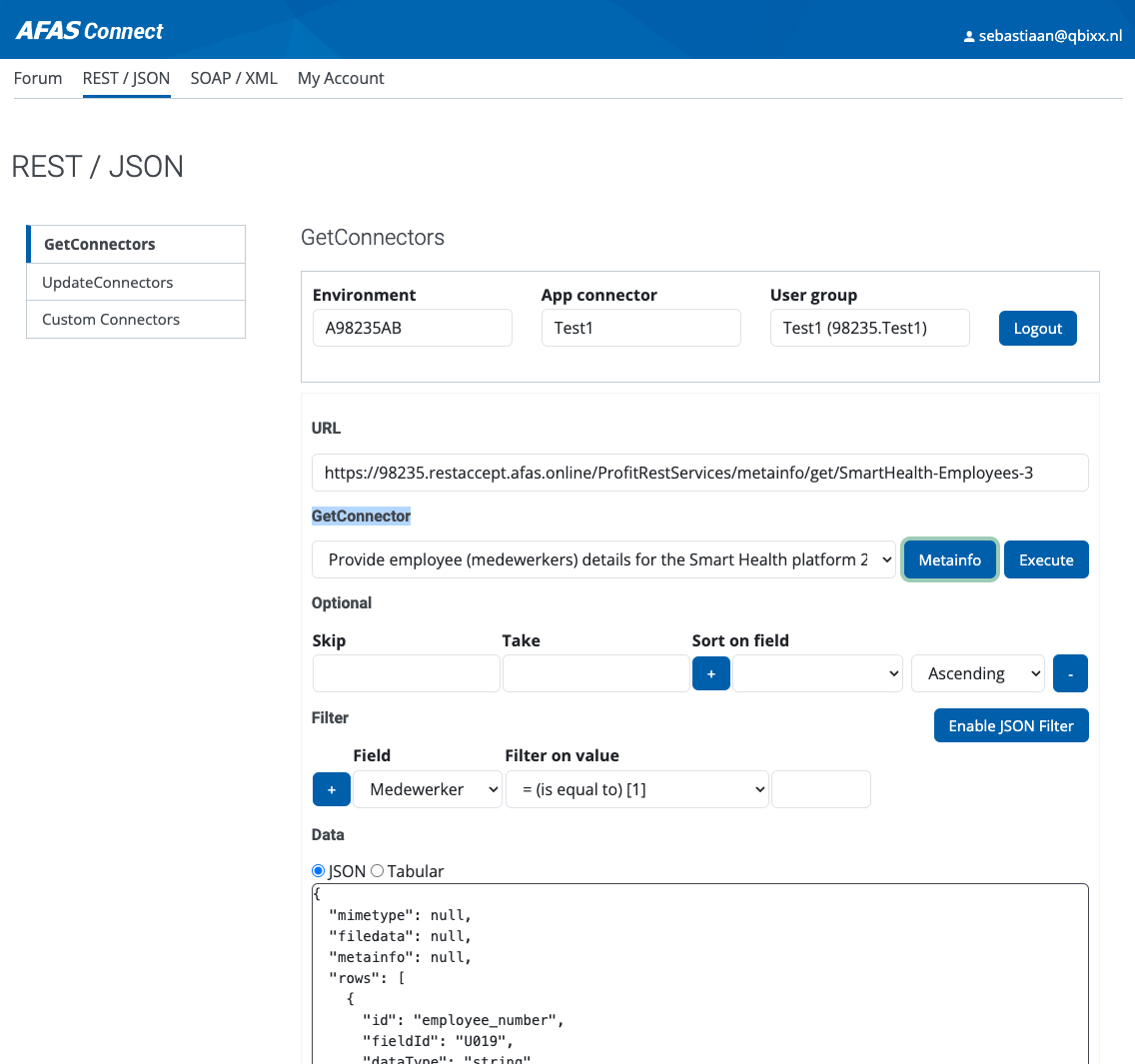Switch to the REST / JSON tab

coord(126,78)
